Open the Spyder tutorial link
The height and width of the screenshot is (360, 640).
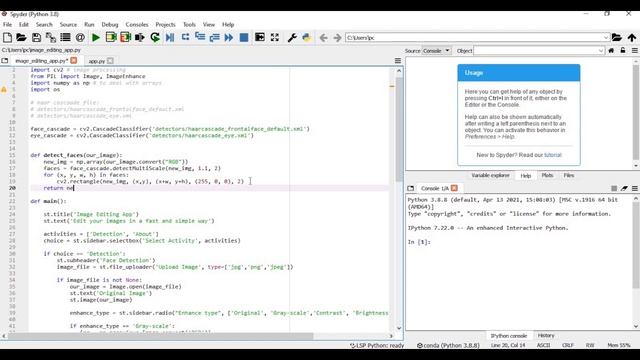pyautogui.click(x=553, y=155)
